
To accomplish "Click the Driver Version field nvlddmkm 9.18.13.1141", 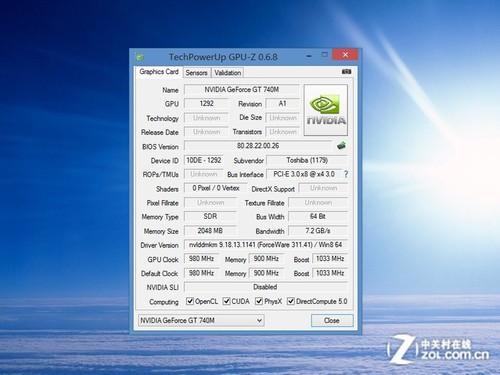I will (266, 245).
